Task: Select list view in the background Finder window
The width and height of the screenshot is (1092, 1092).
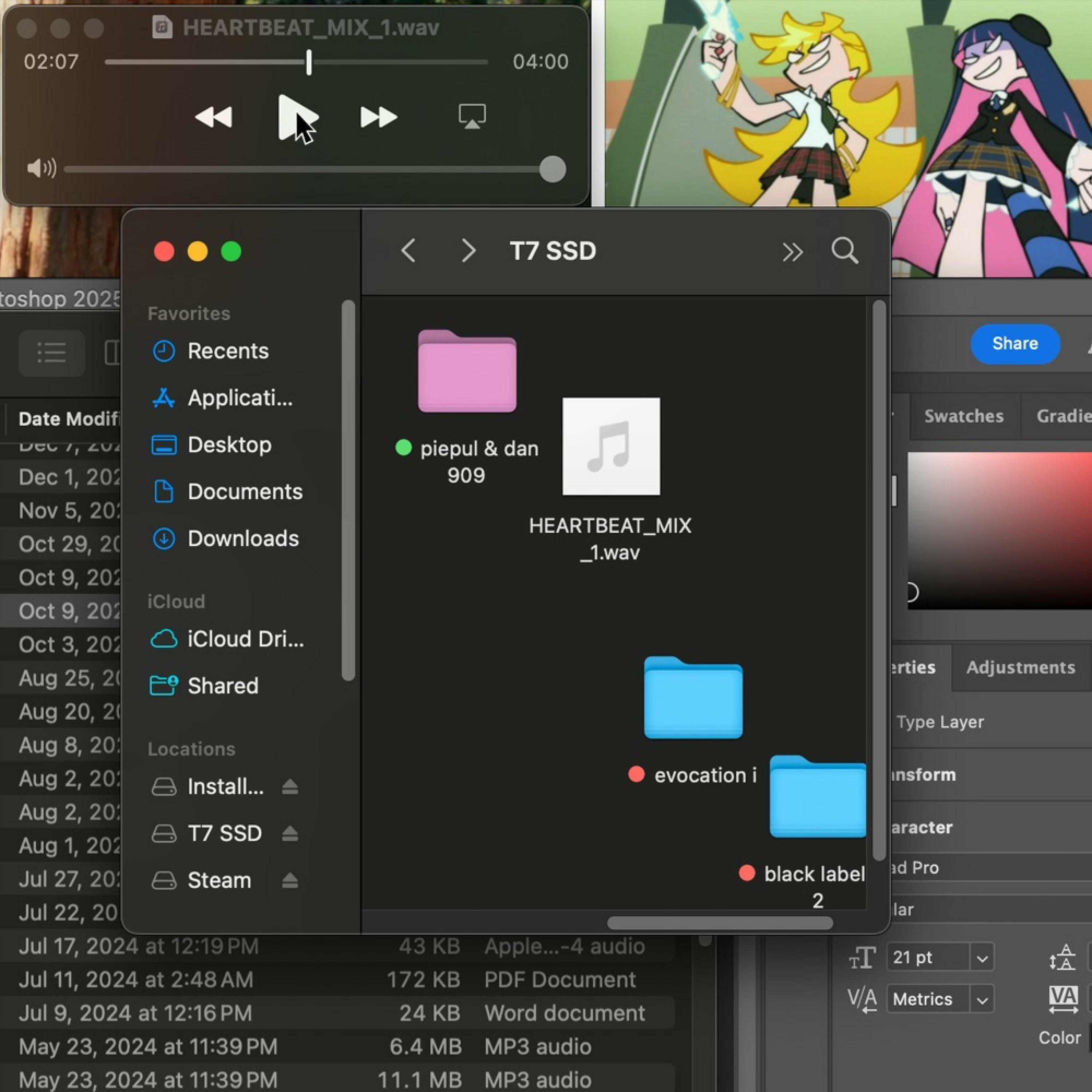Action: (x=51, y=353)
